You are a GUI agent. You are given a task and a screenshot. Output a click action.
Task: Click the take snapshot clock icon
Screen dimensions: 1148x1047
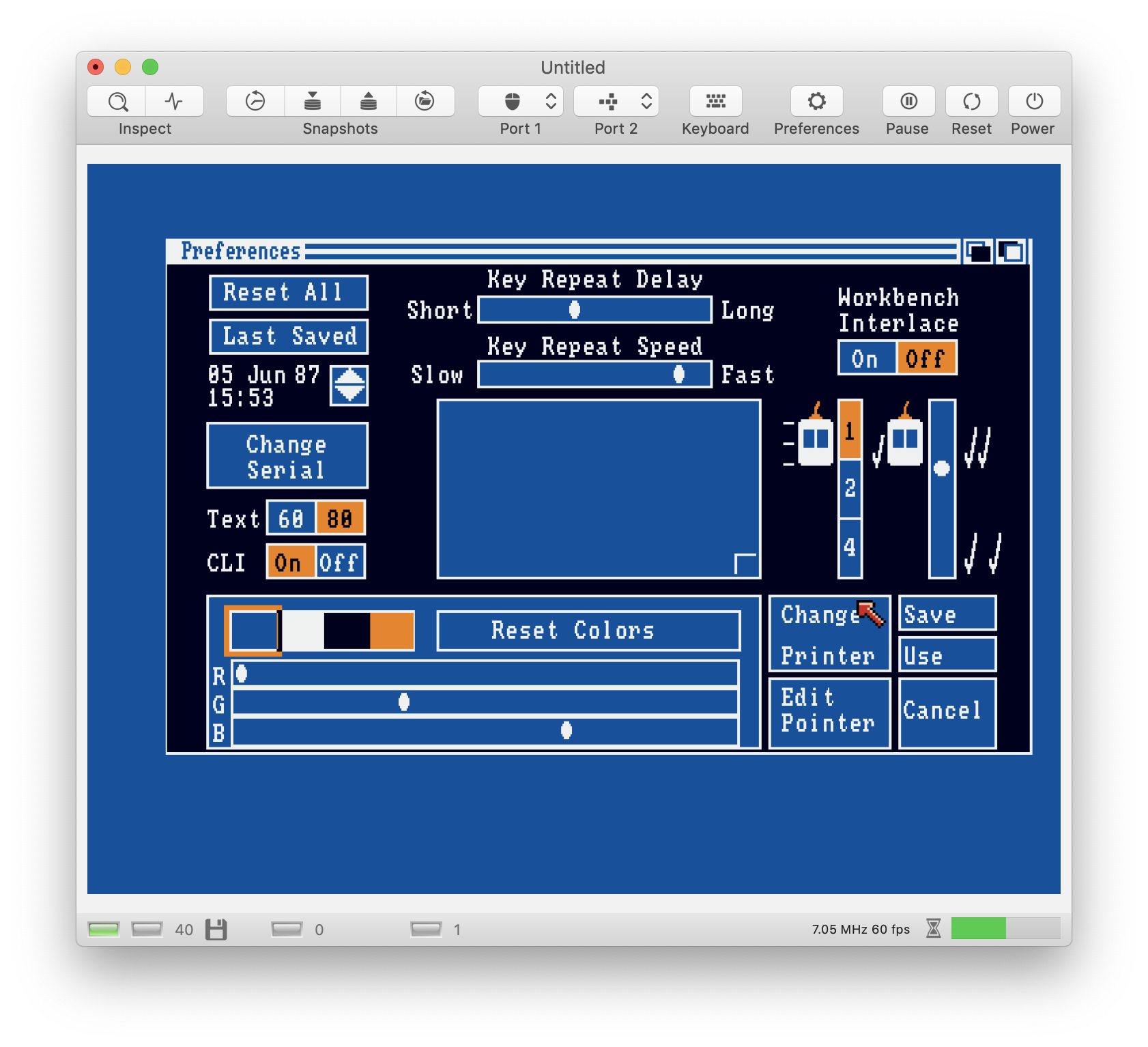(255, 102)
